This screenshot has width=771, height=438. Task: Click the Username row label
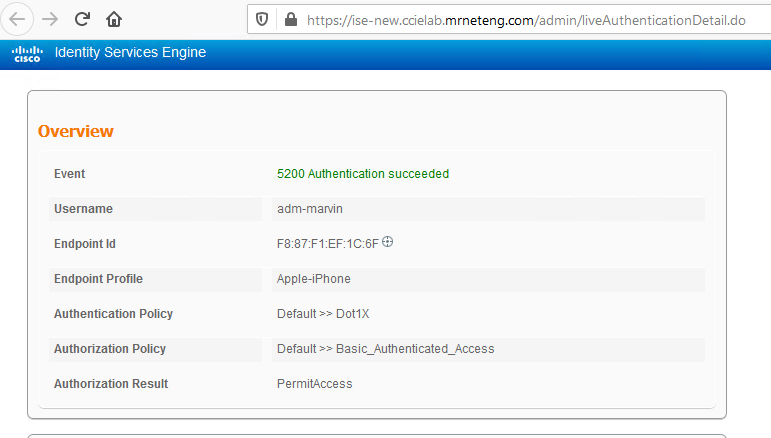83,209
